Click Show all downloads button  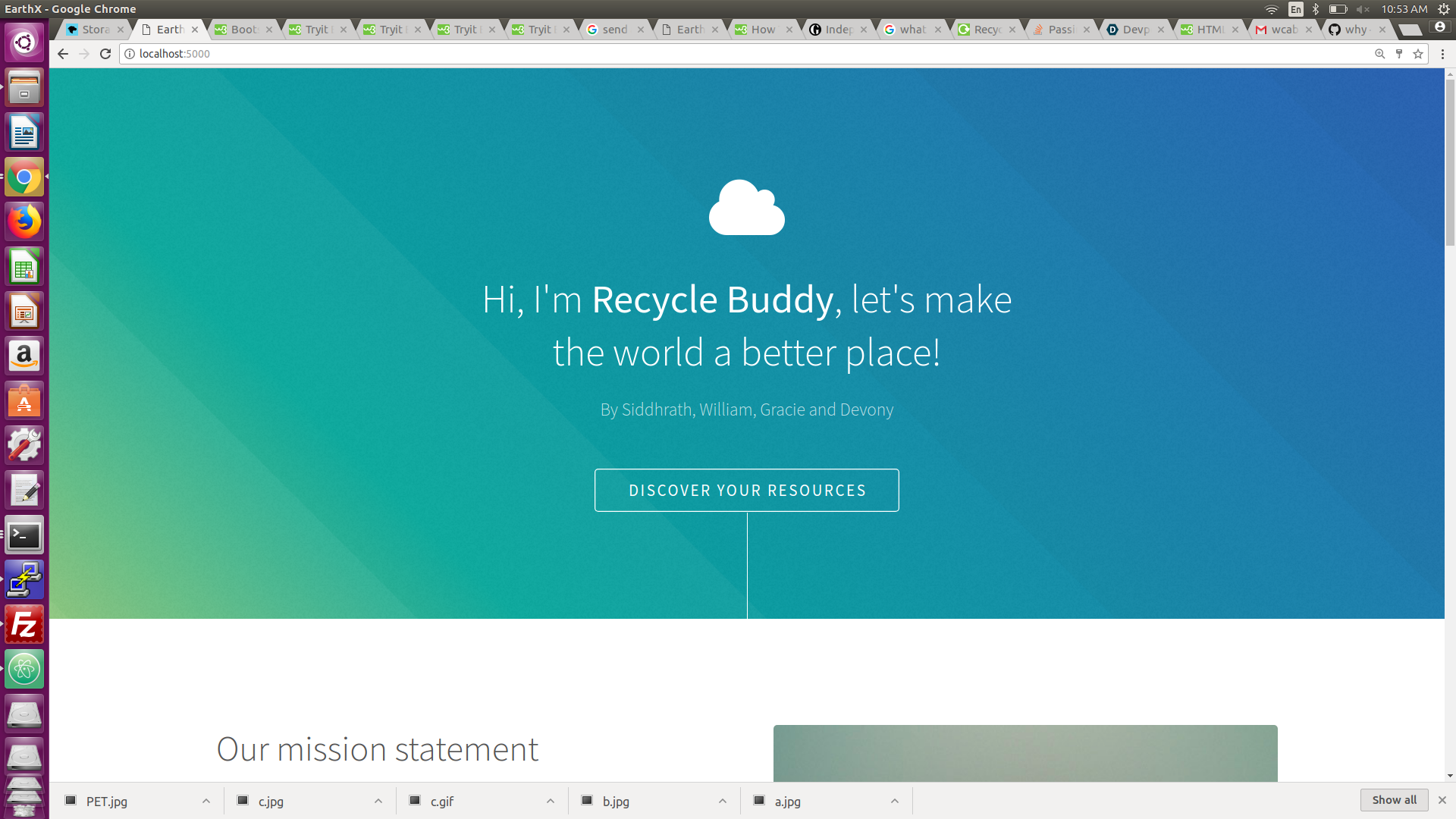(1394, 800)
